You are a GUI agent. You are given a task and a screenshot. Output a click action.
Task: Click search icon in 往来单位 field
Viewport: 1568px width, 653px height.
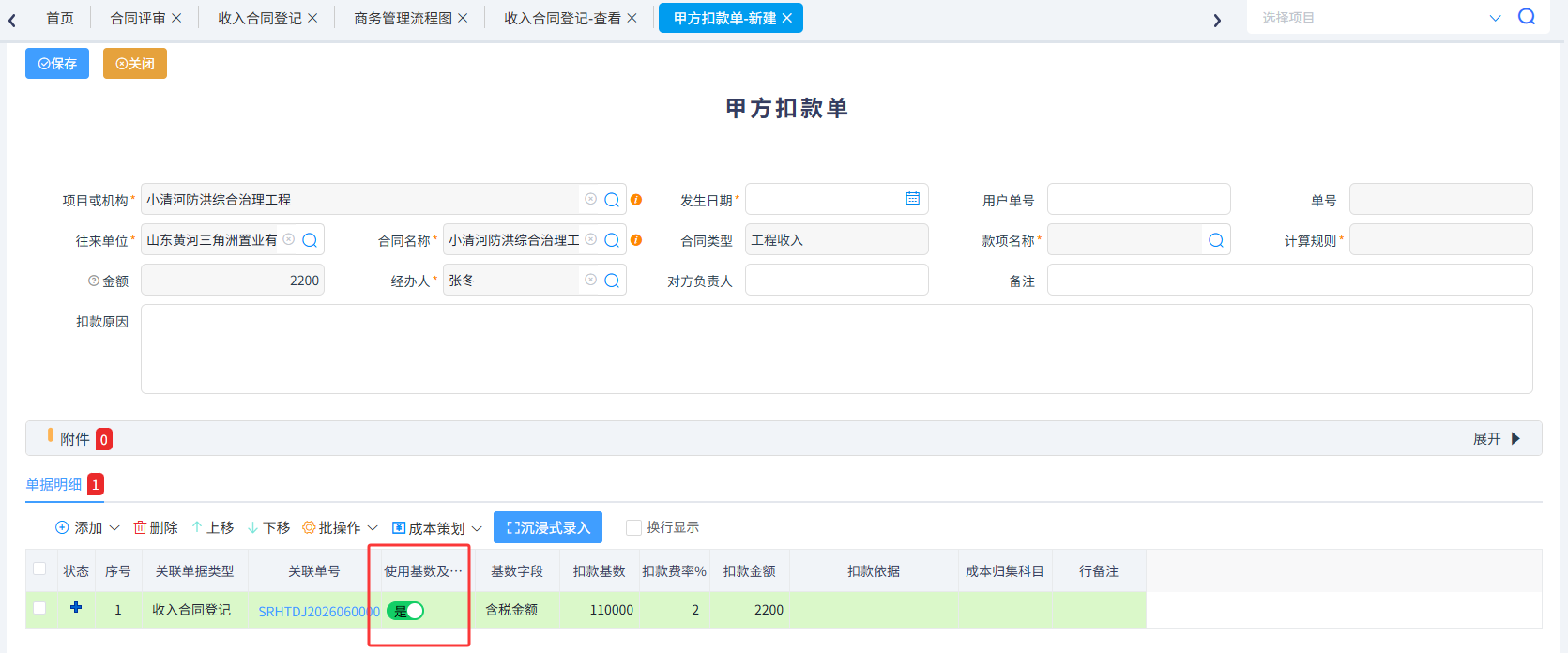[x=310, y=240]
